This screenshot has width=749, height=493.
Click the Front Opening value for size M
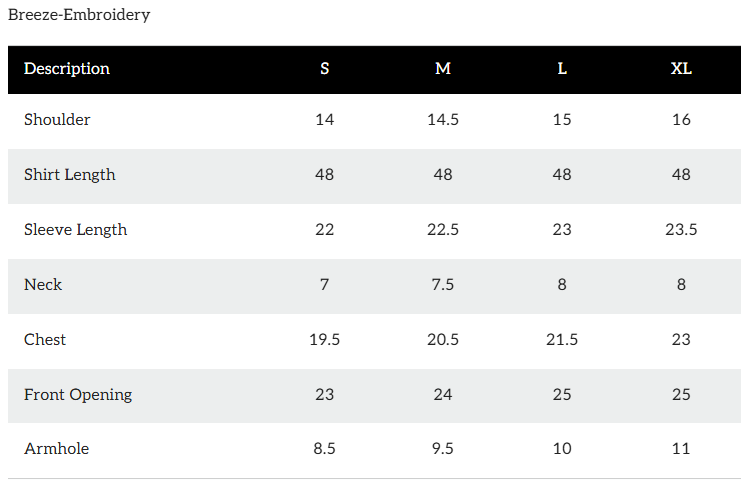[x=443, y=395]
